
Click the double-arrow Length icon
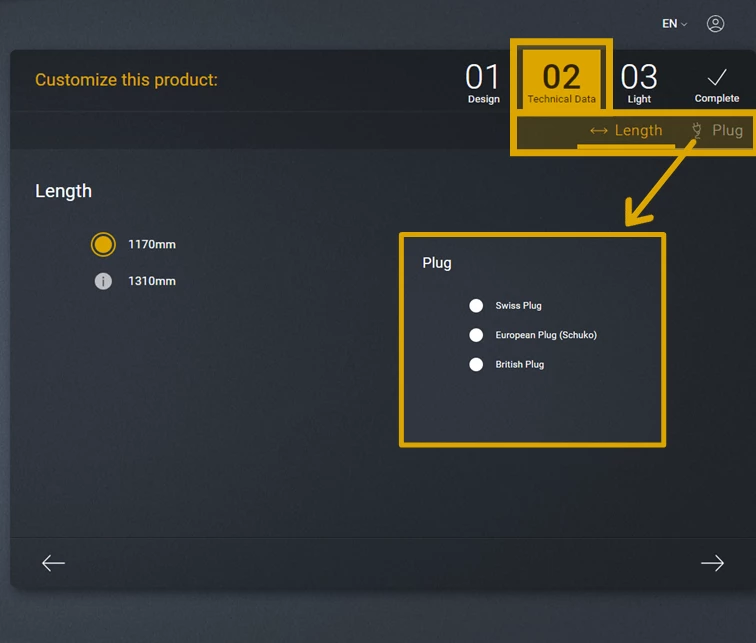pyautogui.click(x=599, y=131)
